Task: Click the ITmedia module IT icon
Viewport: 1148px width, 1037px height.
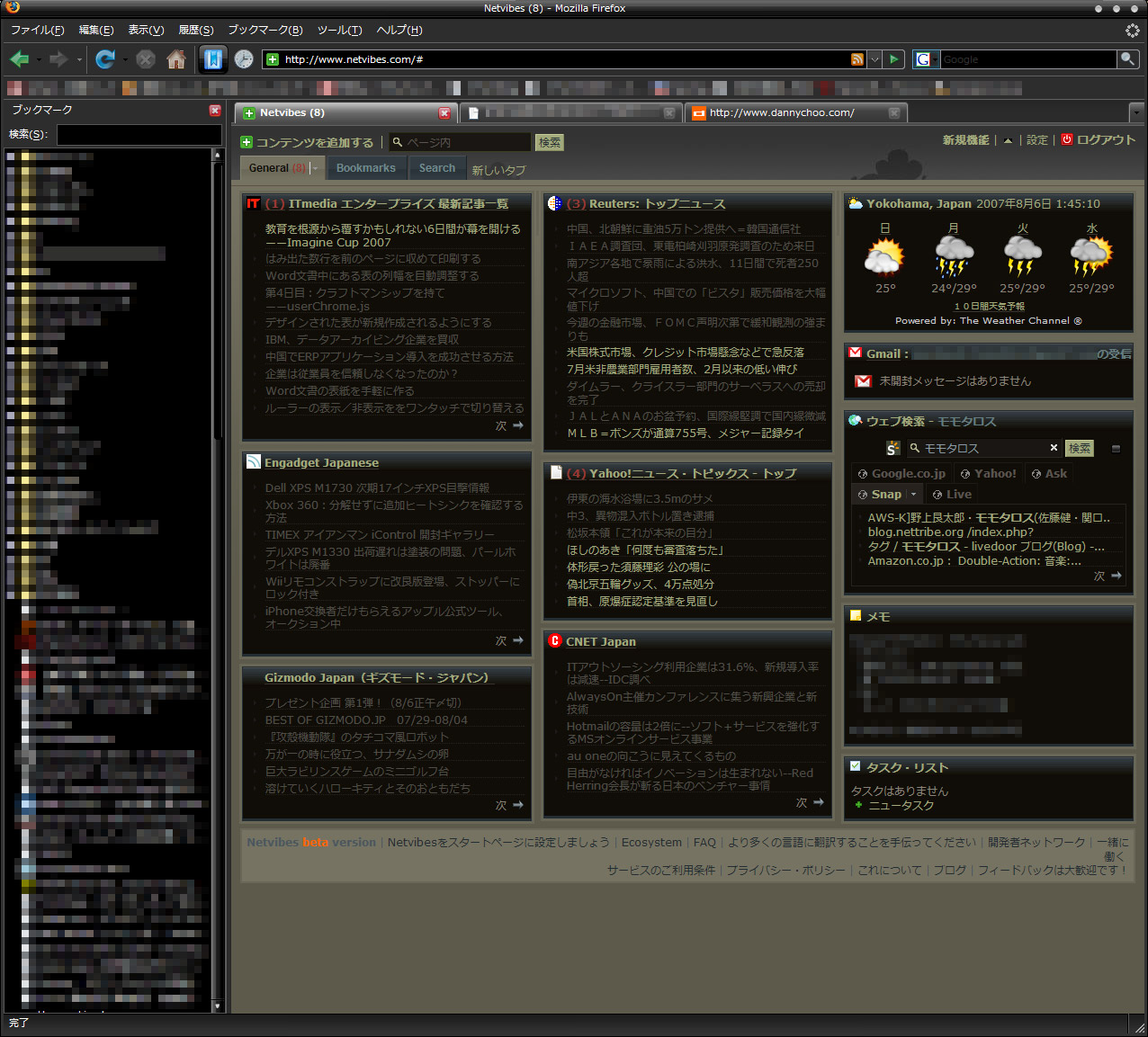Action: [253, 204]
